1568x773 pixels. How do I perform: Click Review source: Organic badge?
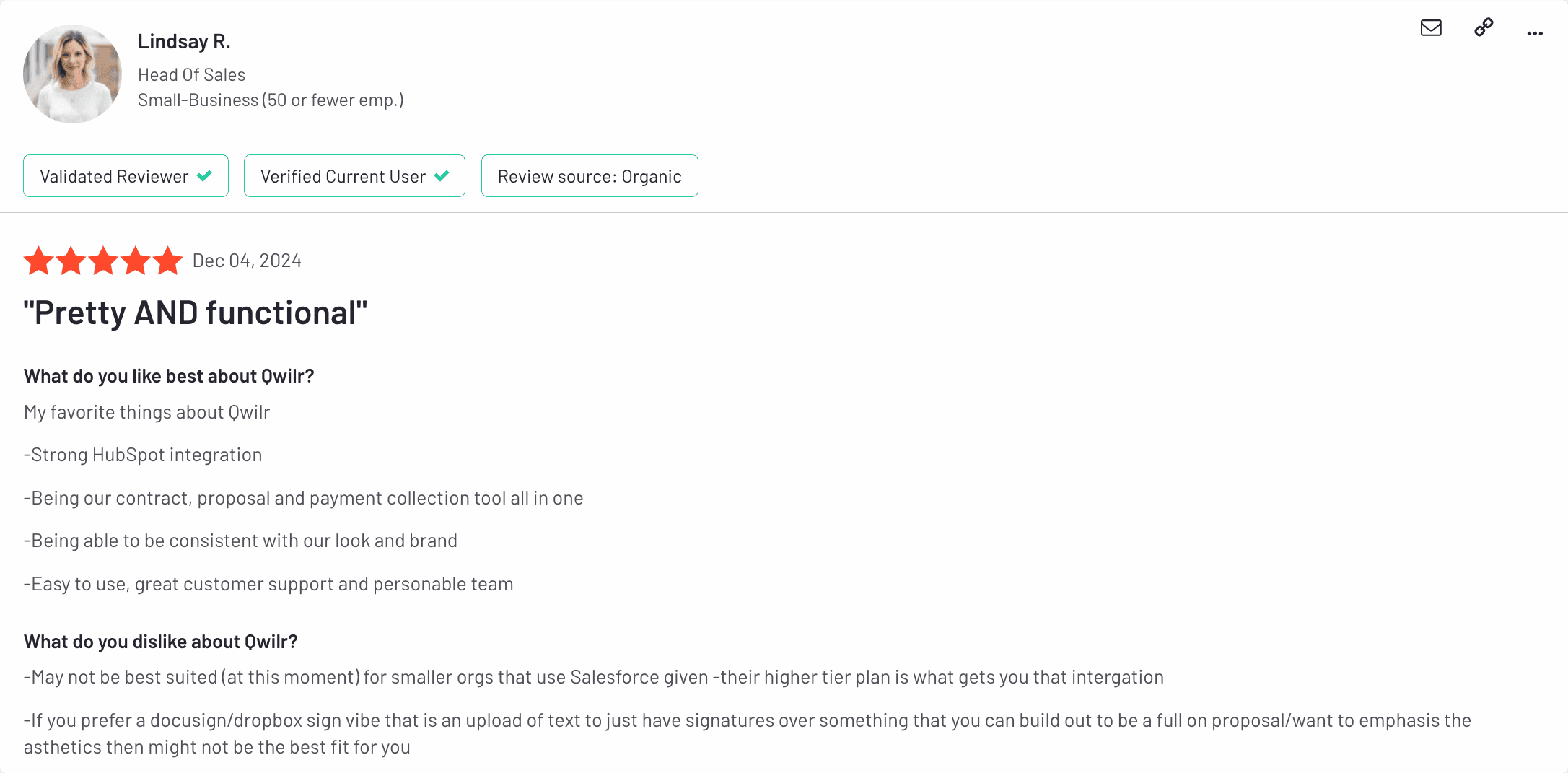[x=590, y=176]
